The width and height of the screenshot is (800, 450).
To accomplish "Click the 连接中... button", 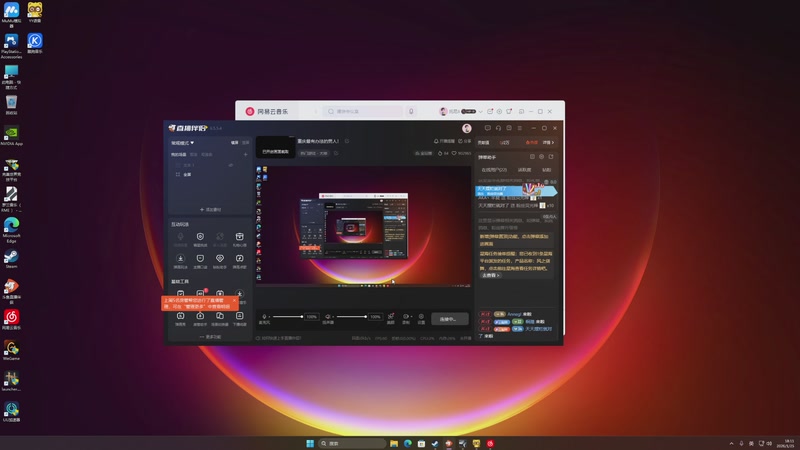I will (449, 319).
